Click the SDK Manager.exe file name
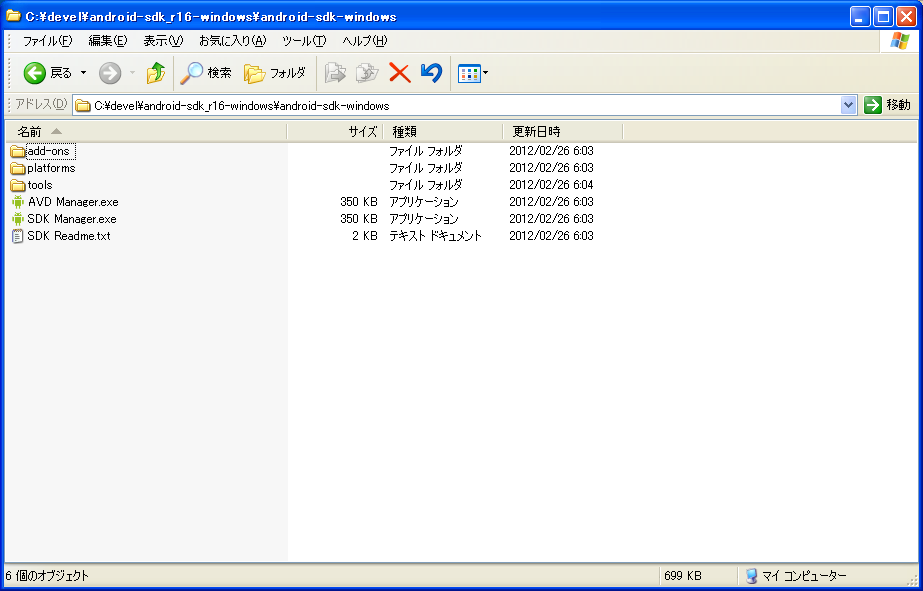The image size is (923, 591). point(72,219)
